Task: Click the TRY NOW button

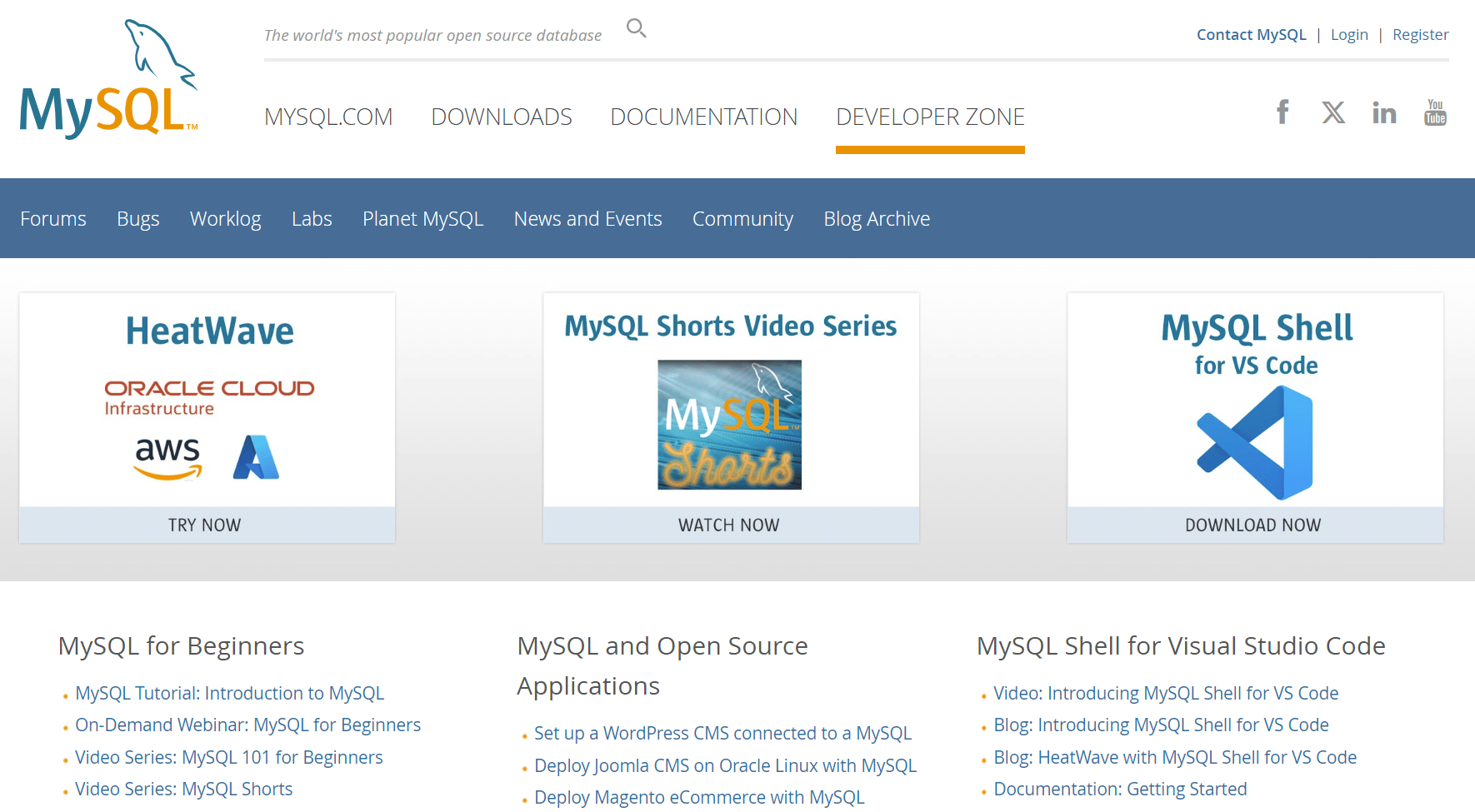Action: point(207,525)
